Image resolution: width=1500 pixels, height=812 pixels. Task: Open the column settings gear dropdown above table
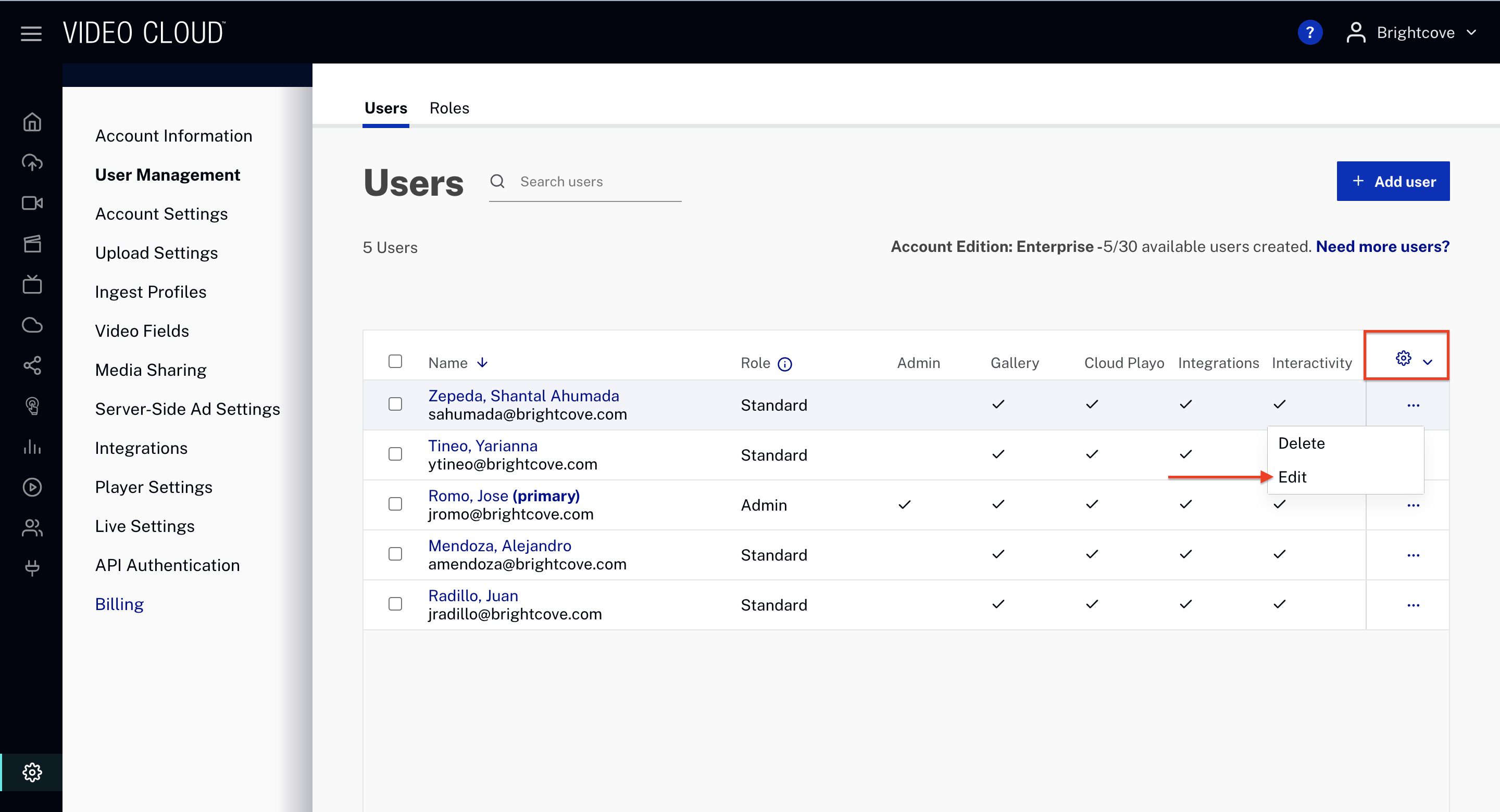click(x=1406, y=358)
